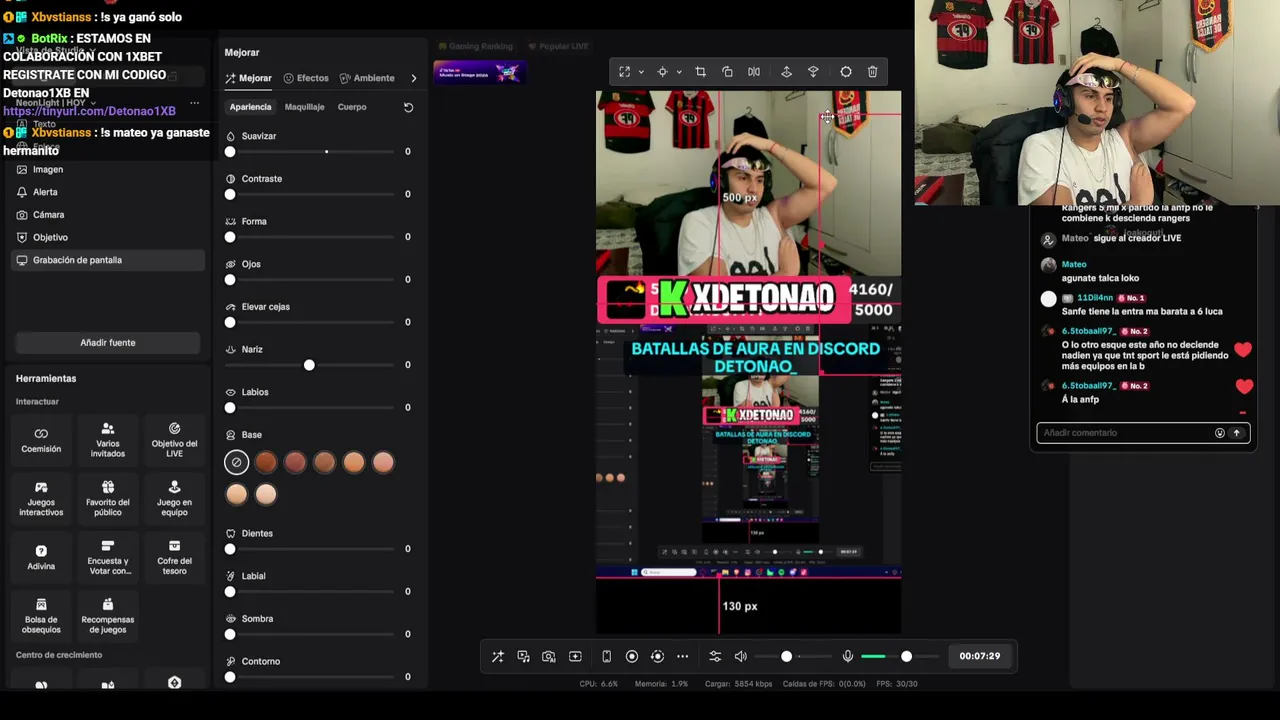The height and width of the screenshot is (720, 1280).
Task: Switch to the Ambiente tab
Action: click(367, 78)
